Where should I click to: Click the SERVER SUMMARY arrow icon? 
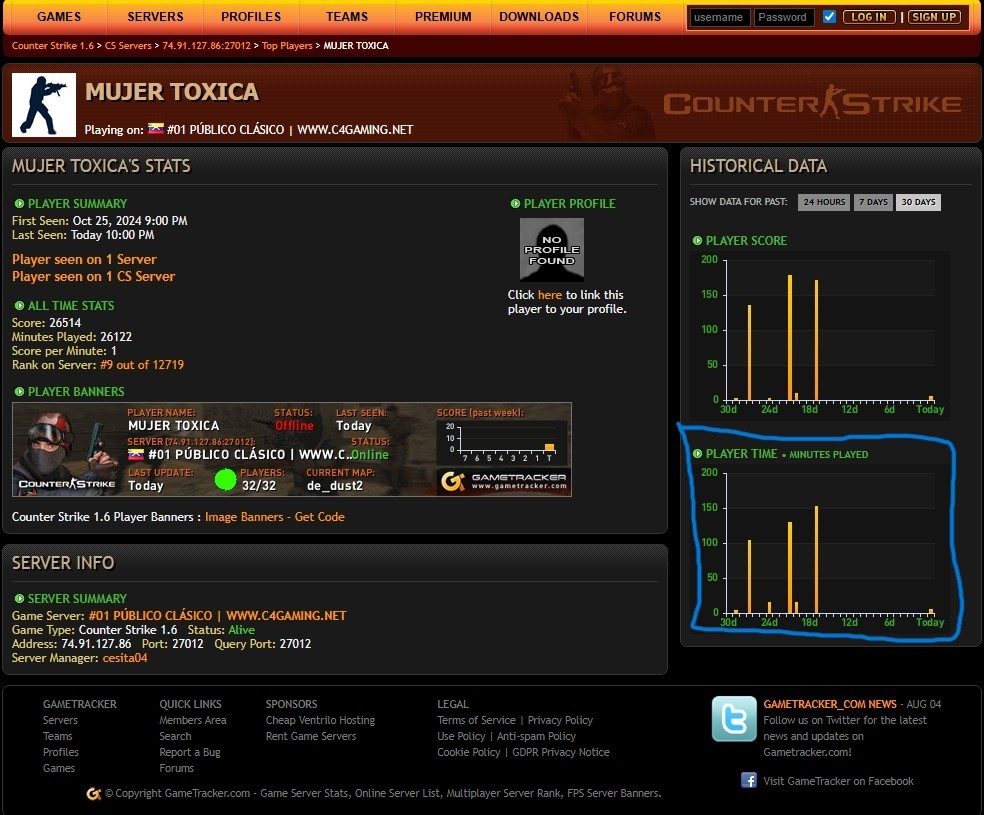coord(19,599)
